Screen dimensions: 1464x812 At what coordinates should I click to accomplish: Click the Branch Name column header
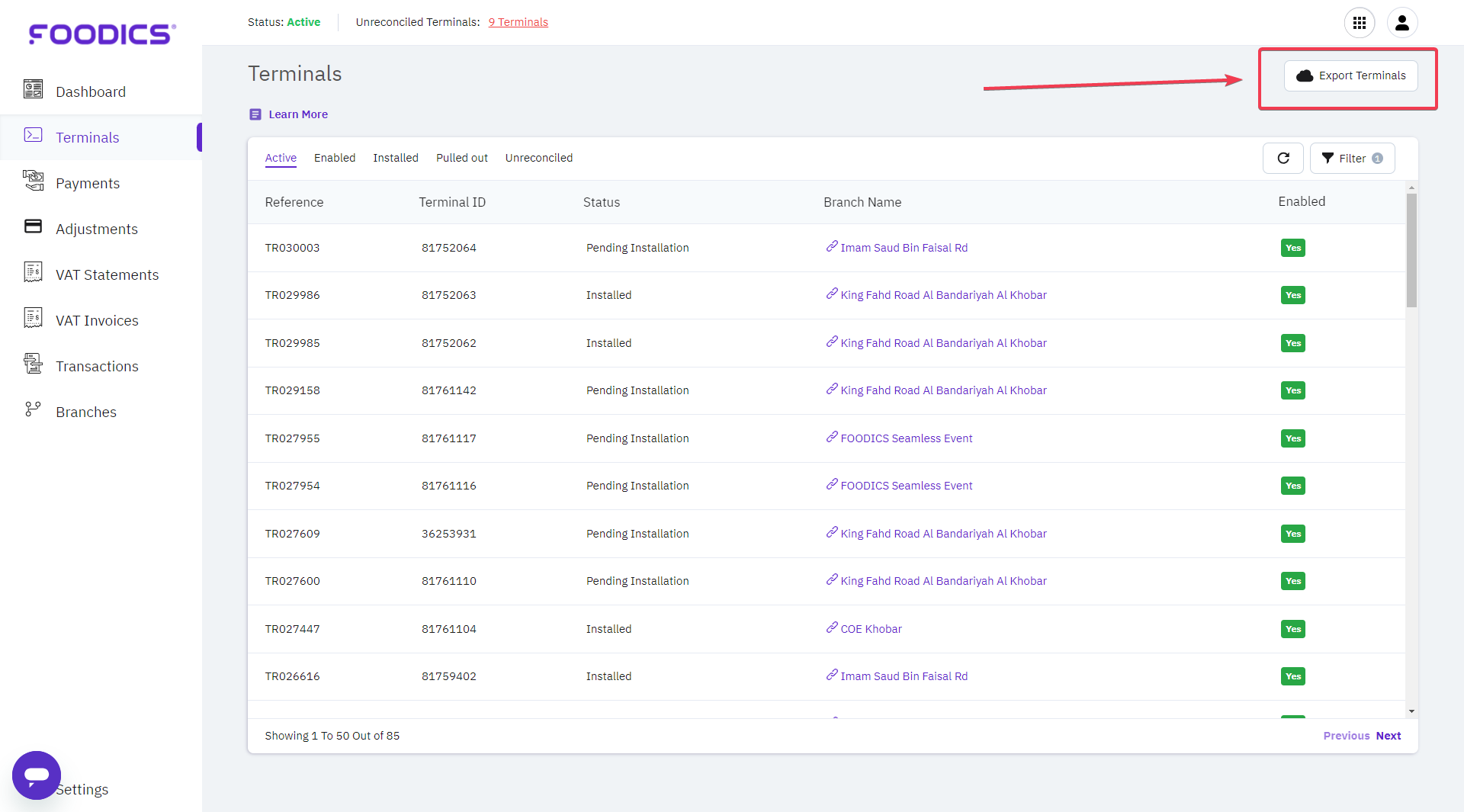tap(862, 202)
